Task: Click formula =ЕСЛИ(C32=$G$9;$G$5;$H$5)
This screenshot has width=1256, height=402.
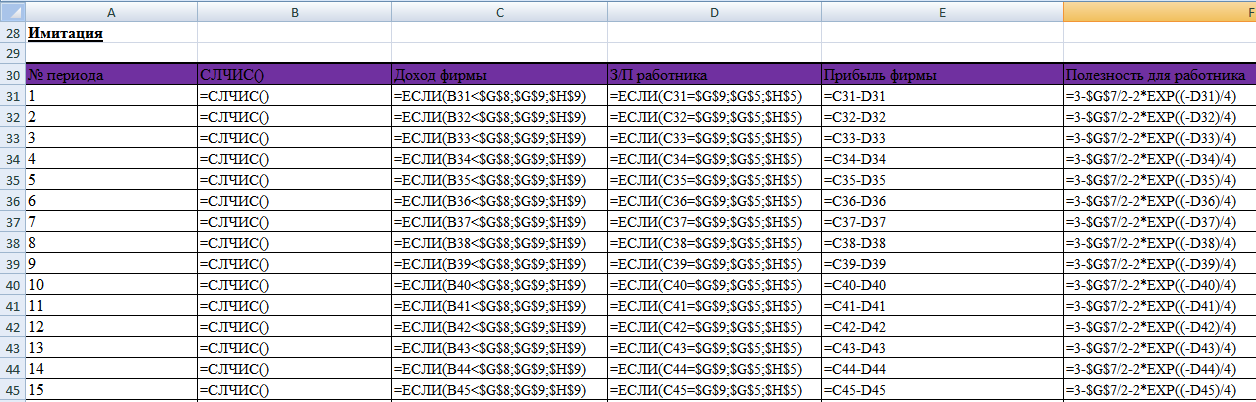Action: click(x=714, y=117)
